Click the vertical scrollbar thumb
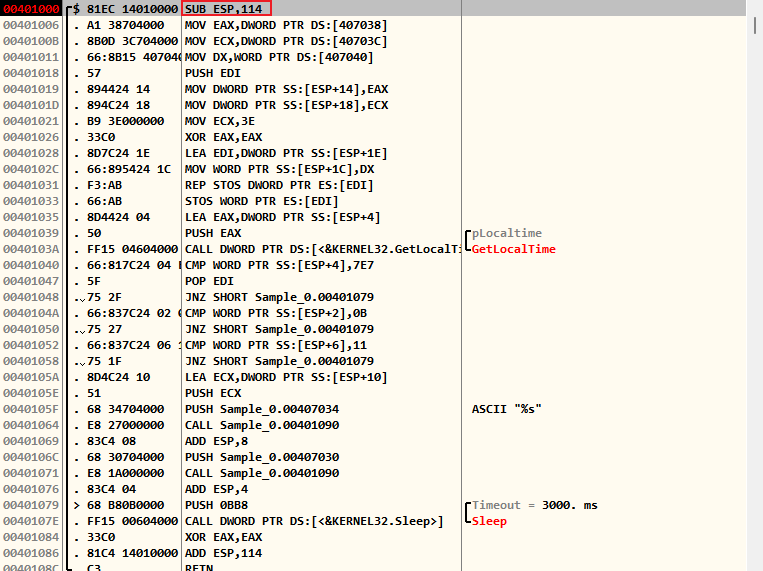 coord(755,25)
